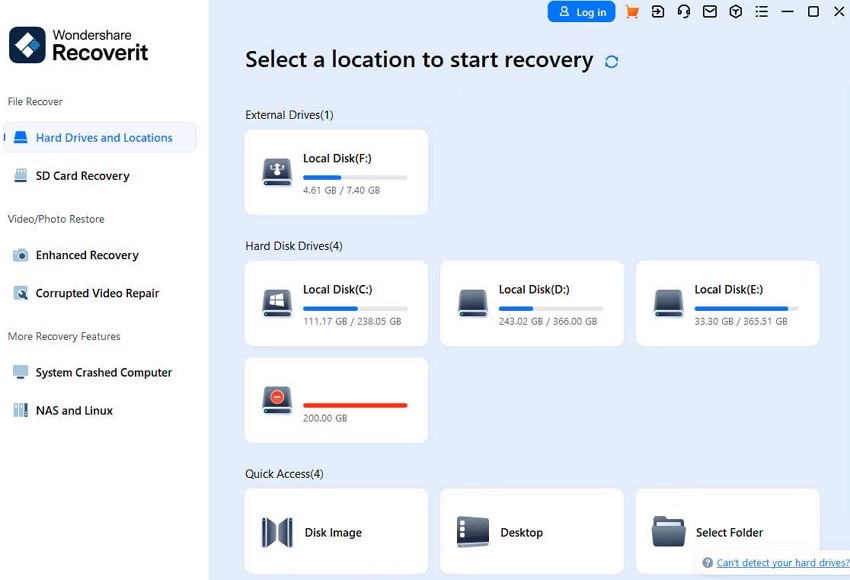The width and height of the screenshot is (850, 580).
Task: Open the Enhanced Recovery feature
Action: pos(87,255)
